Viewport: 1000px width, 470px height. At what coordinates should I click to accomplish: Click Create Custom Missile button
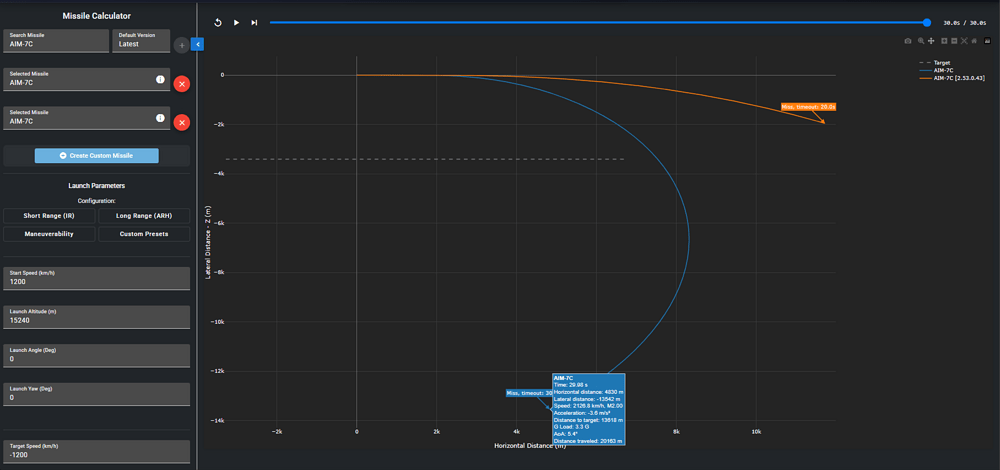97,156
